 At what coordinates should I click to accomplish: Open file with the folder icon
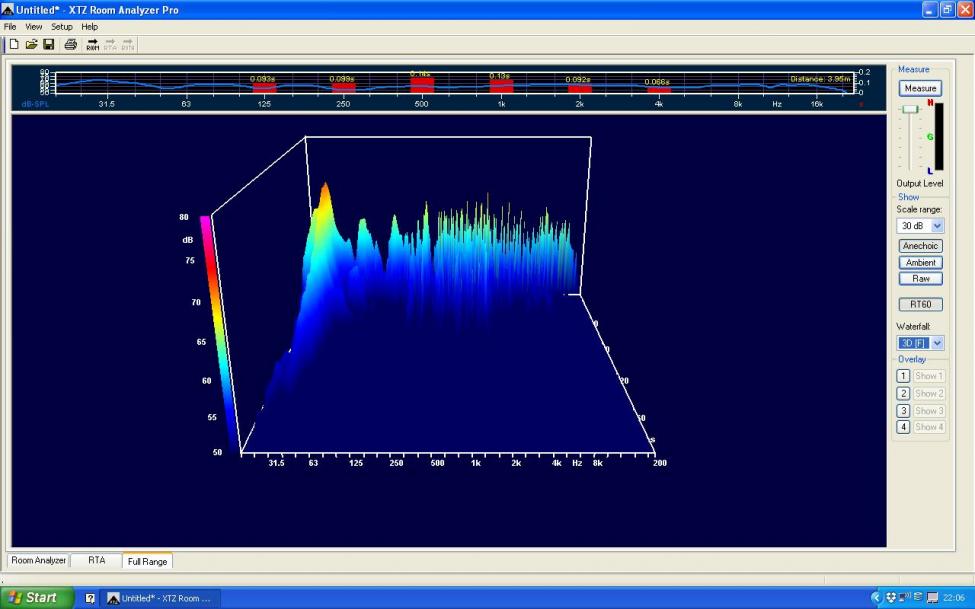pos(31,44)
